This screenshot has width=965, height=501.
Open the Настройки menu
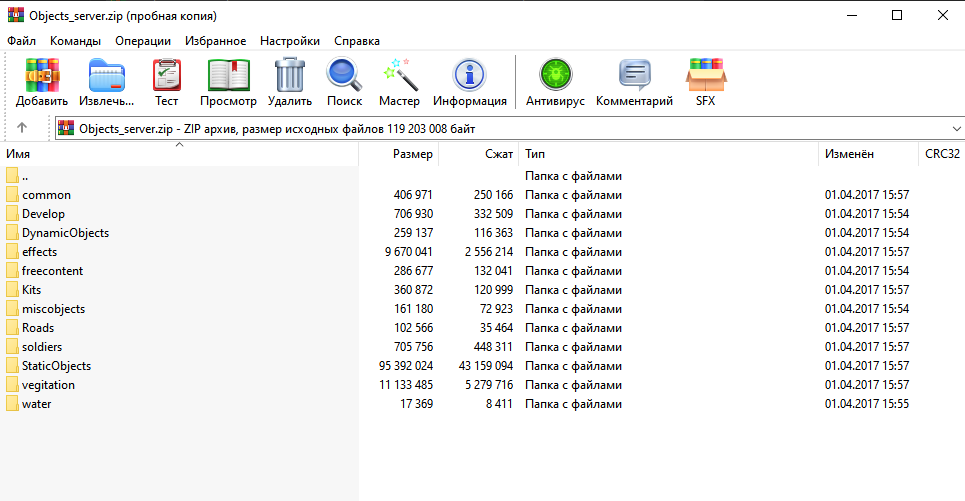click(x=289, y=41)
